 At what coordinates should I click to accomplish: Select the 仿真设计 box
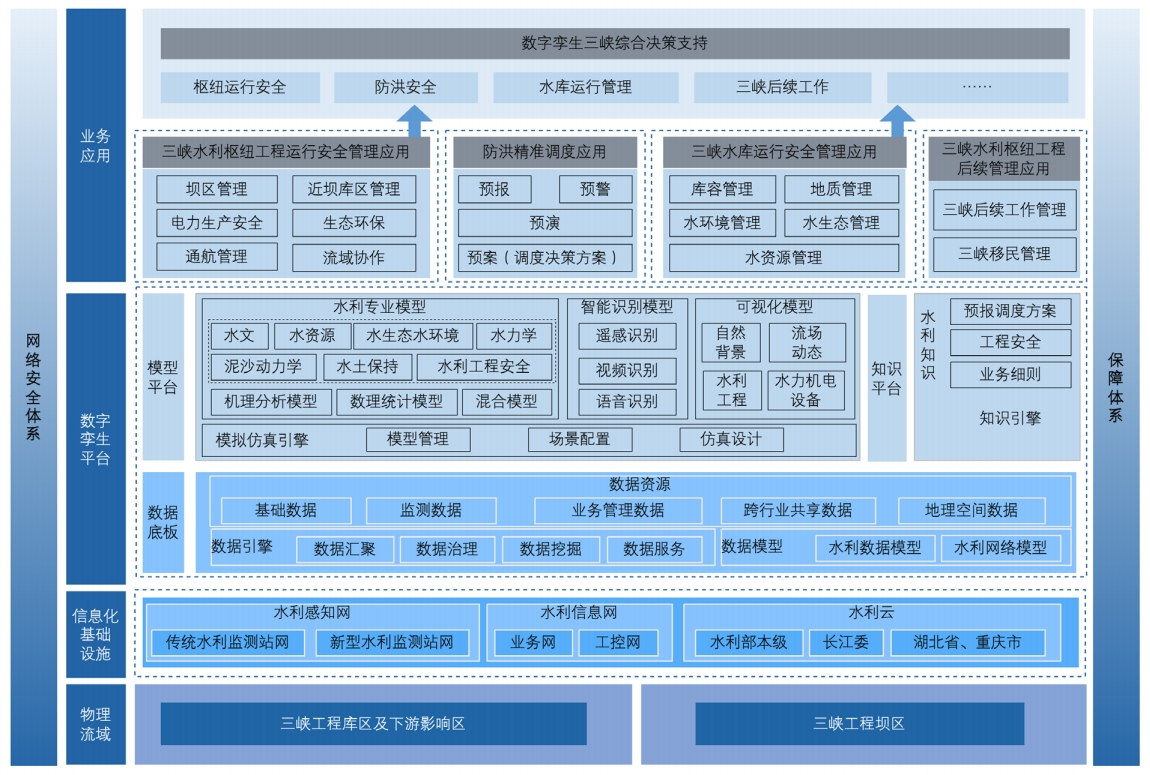click(731, 439)
